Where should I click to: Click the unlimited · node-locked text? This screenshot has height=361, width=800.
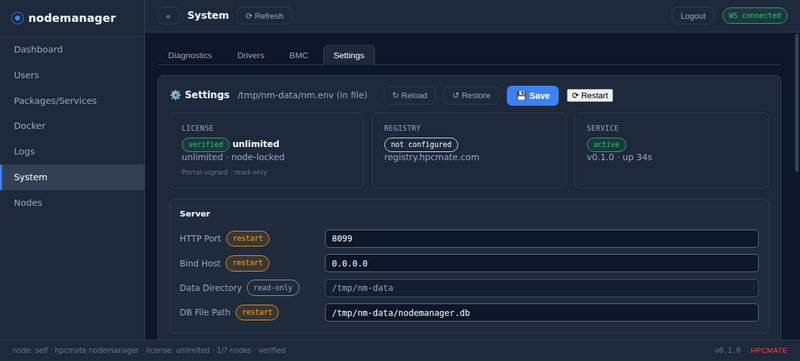coord(233,157)
